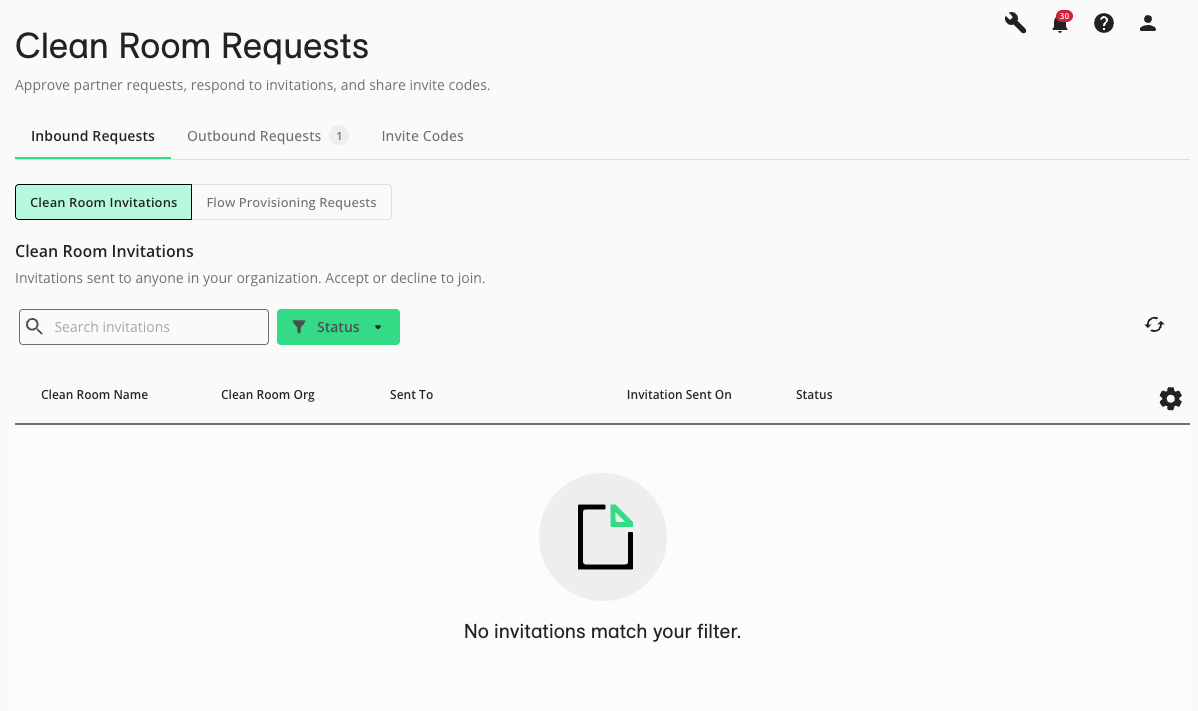Screen dimensions: 1198x711
Task: Click the search magnifier icon
Action: pyautogui.click(x=34, y=327)
